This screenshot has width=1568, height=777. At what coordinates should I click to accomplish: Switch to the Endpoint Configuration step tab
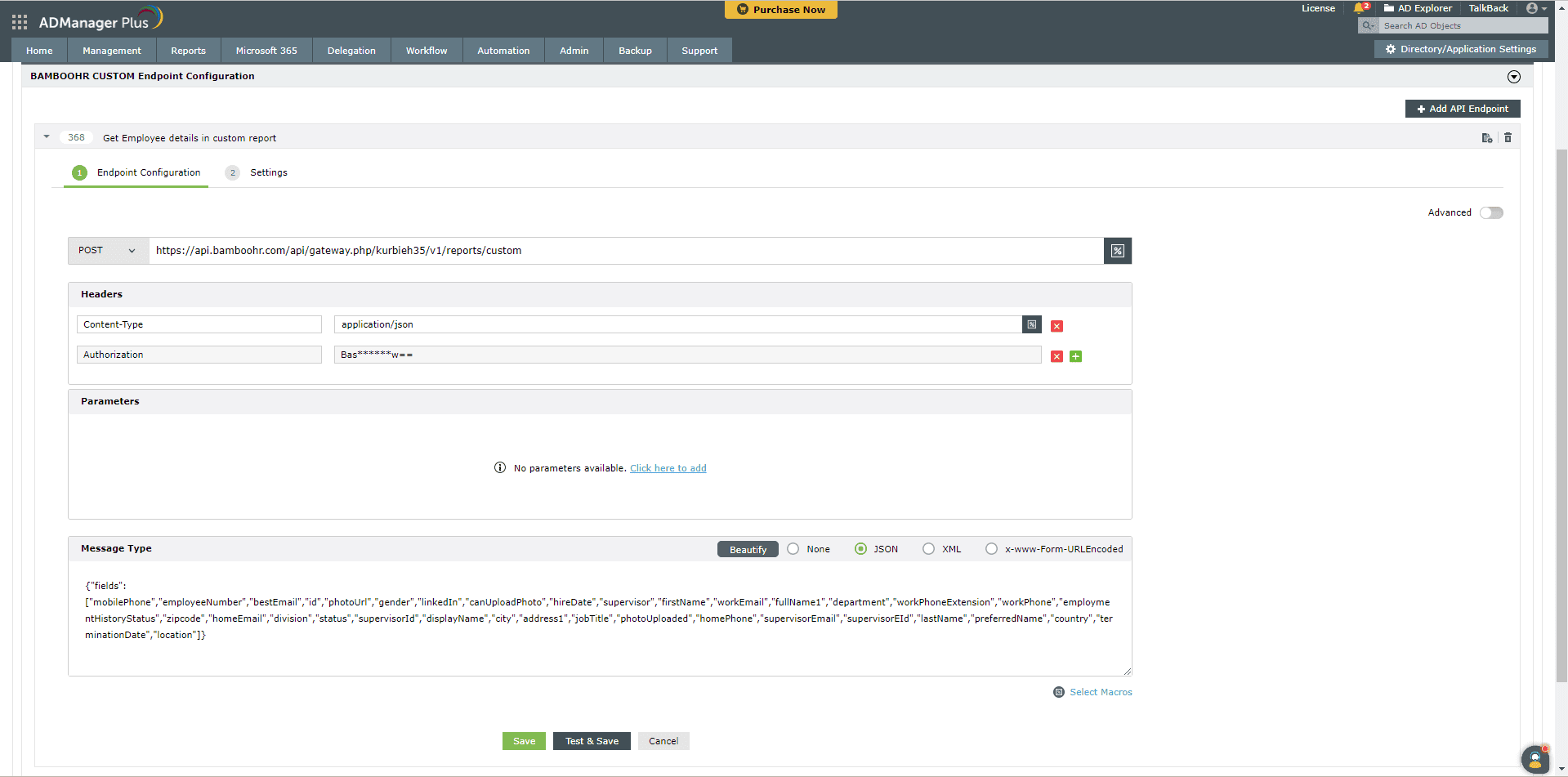[x=136, y=172]
